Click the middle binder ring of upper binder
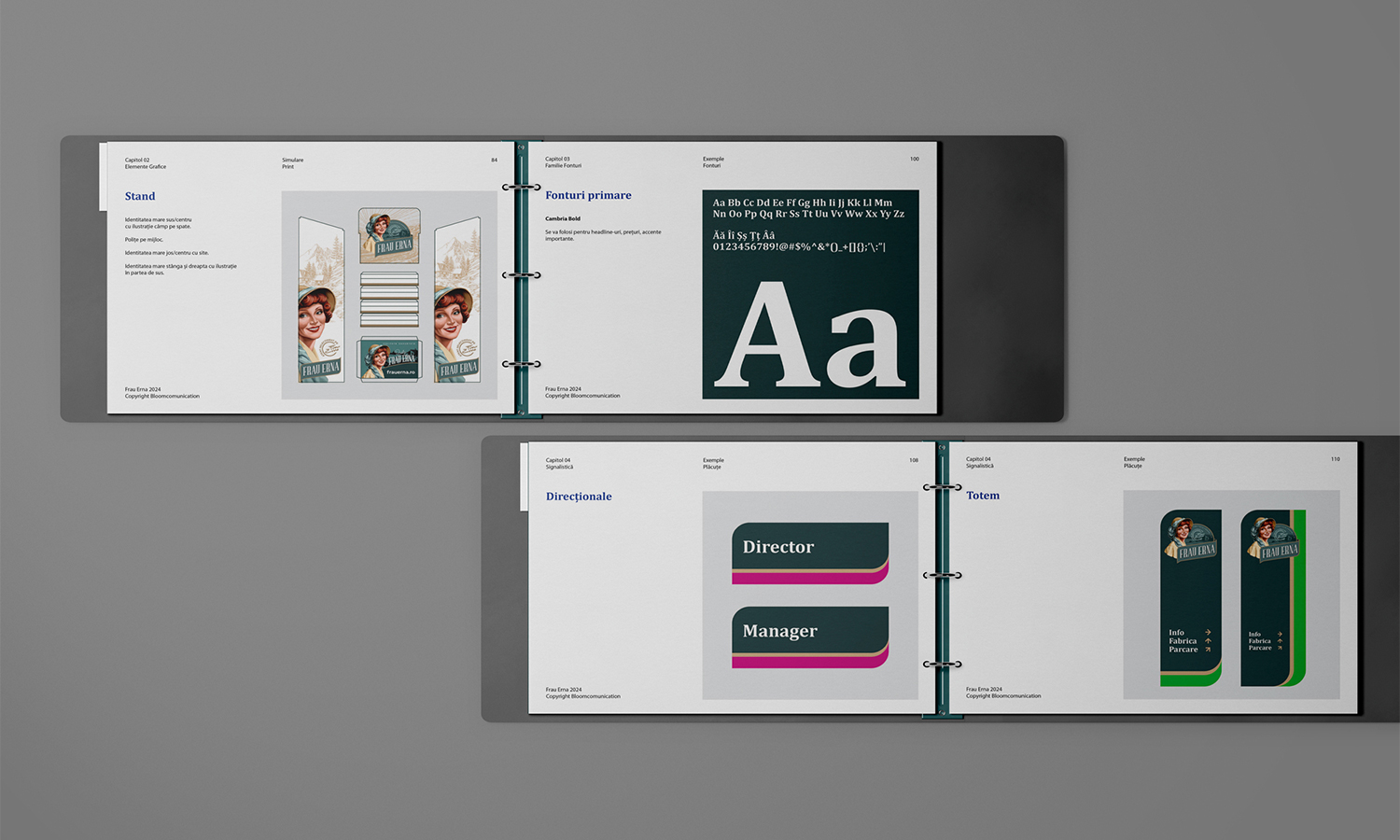Image resolution: width=1400 pixels, height=840 pixels. coord(521,275)
